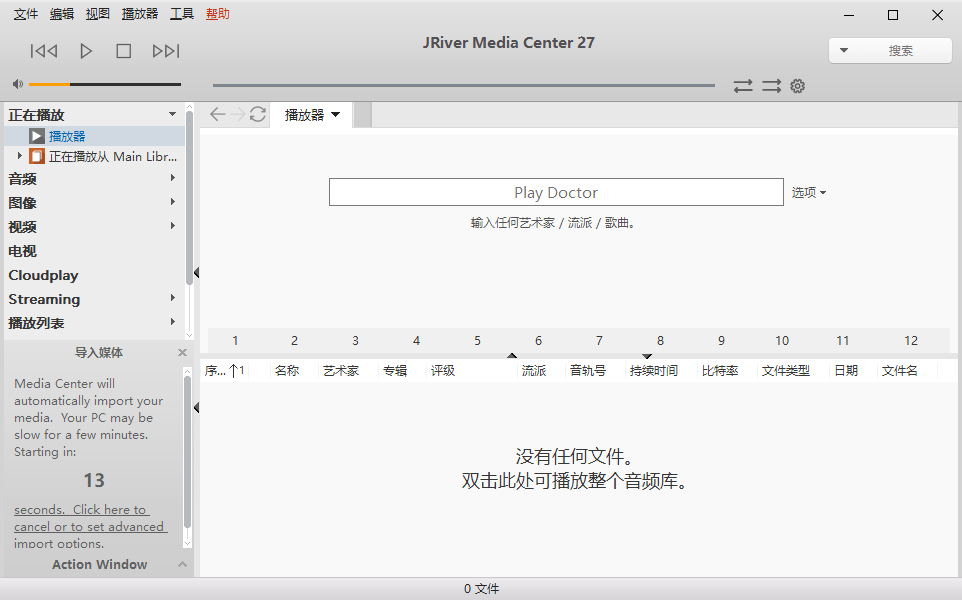This screenshot has width=962, height=600.
Task: Refresh the current view
Action: pyautogui.click(x=258, y=114)
